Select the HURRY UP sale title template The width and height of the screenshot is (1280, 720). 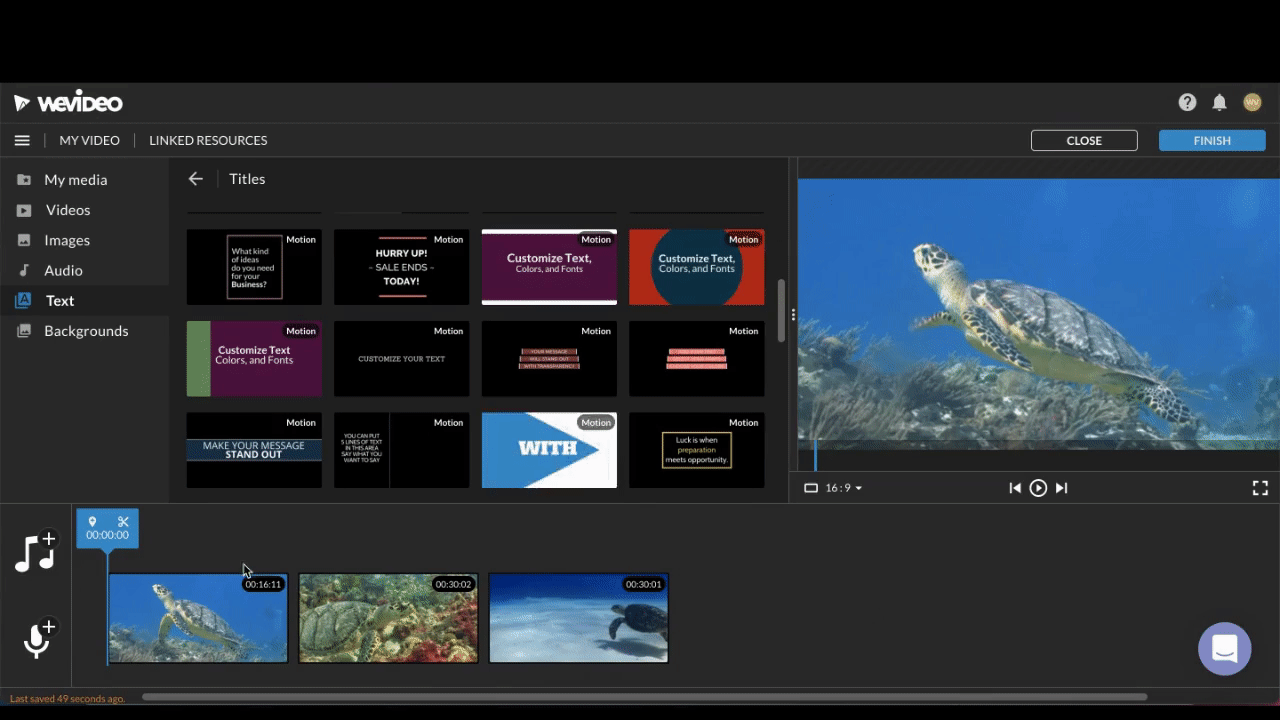[x=401, y=267]
